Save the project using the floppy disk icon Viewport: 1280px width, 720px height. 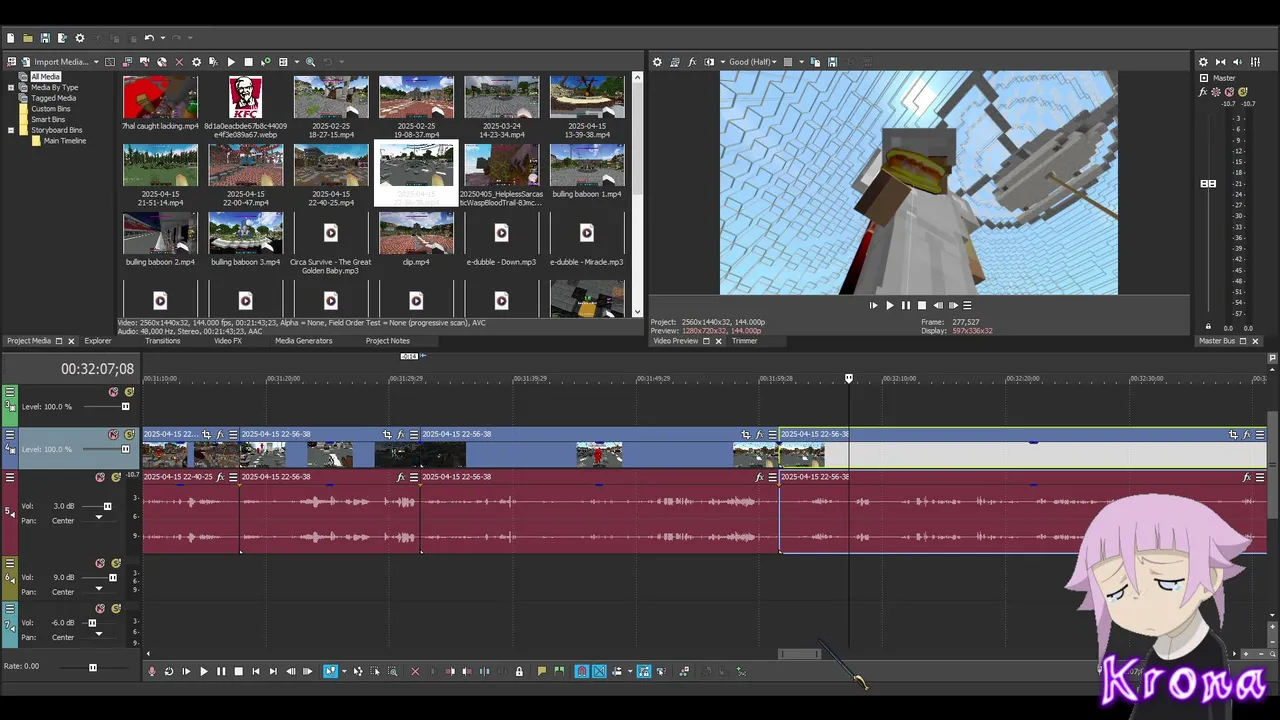pyautogui.click(x=45, y=38)
